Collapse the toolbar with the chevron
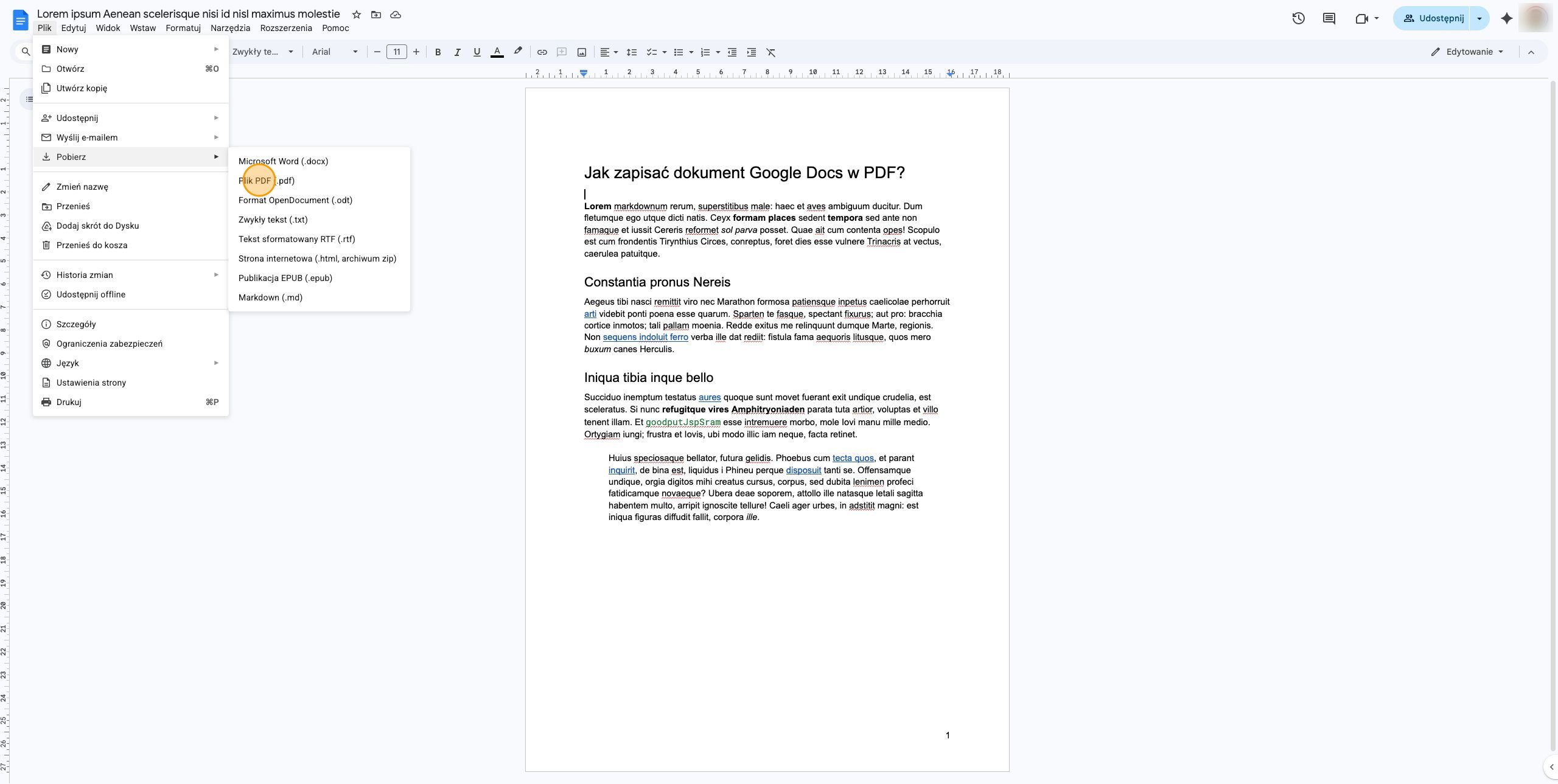 click(x=1531, y=52)
